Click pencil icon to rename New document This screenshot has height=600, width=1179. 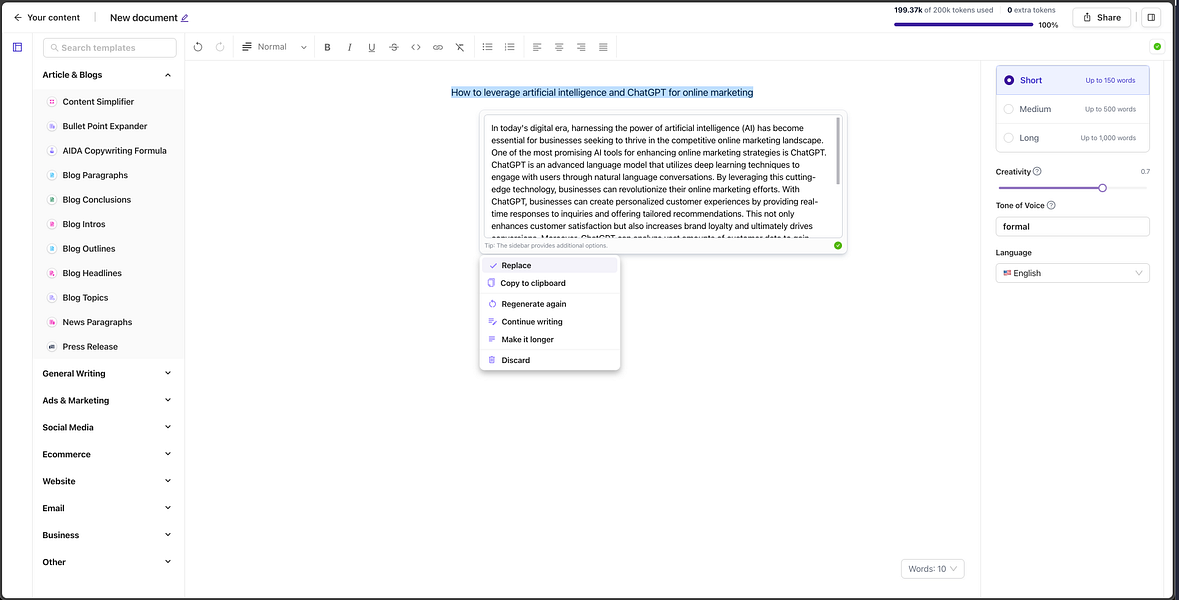click(x=185, y=17)
